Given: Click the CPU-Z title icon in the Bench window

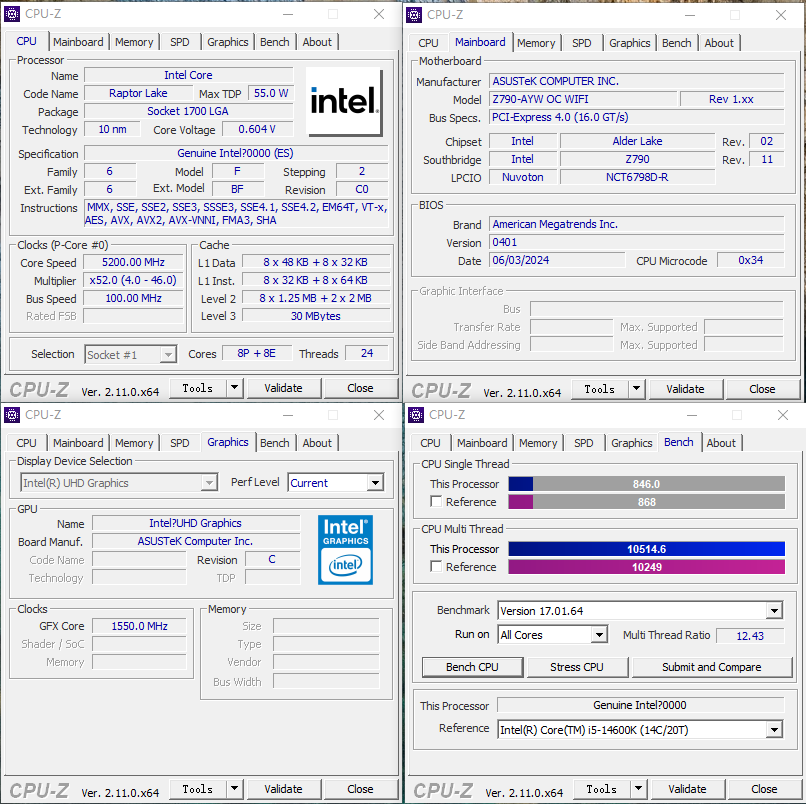Looking at the screenshot, I should [x=415, y=414].
